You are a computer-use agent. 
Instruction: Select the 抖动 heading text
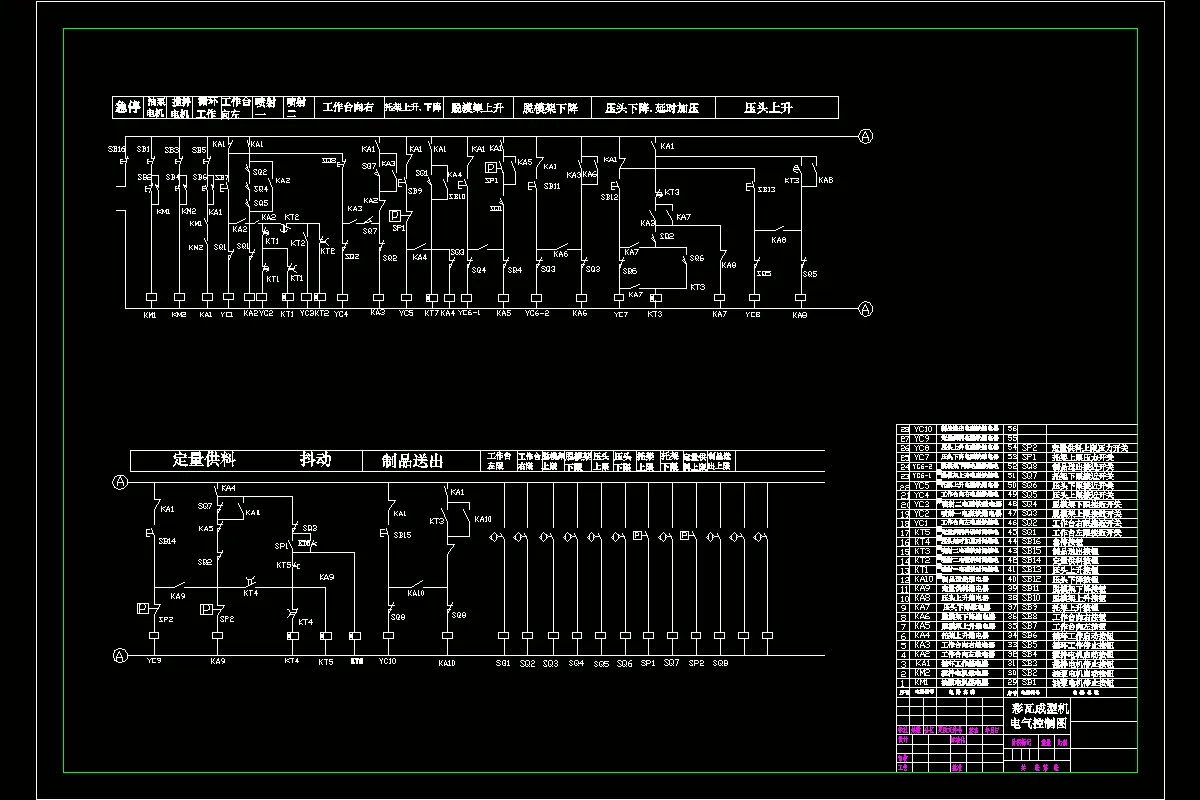point(316,460)
